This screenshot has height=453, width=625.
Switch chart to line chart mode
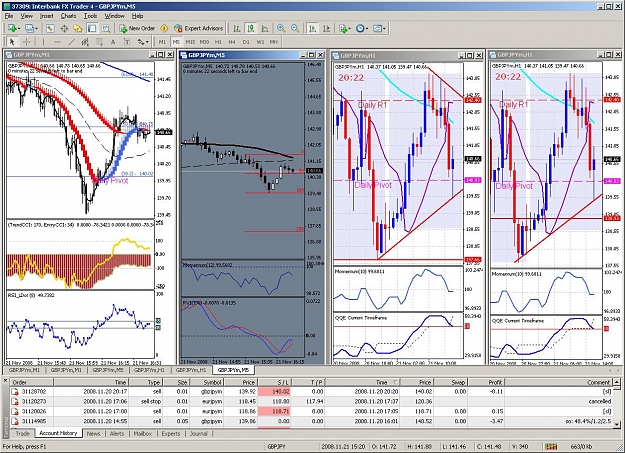265,28
